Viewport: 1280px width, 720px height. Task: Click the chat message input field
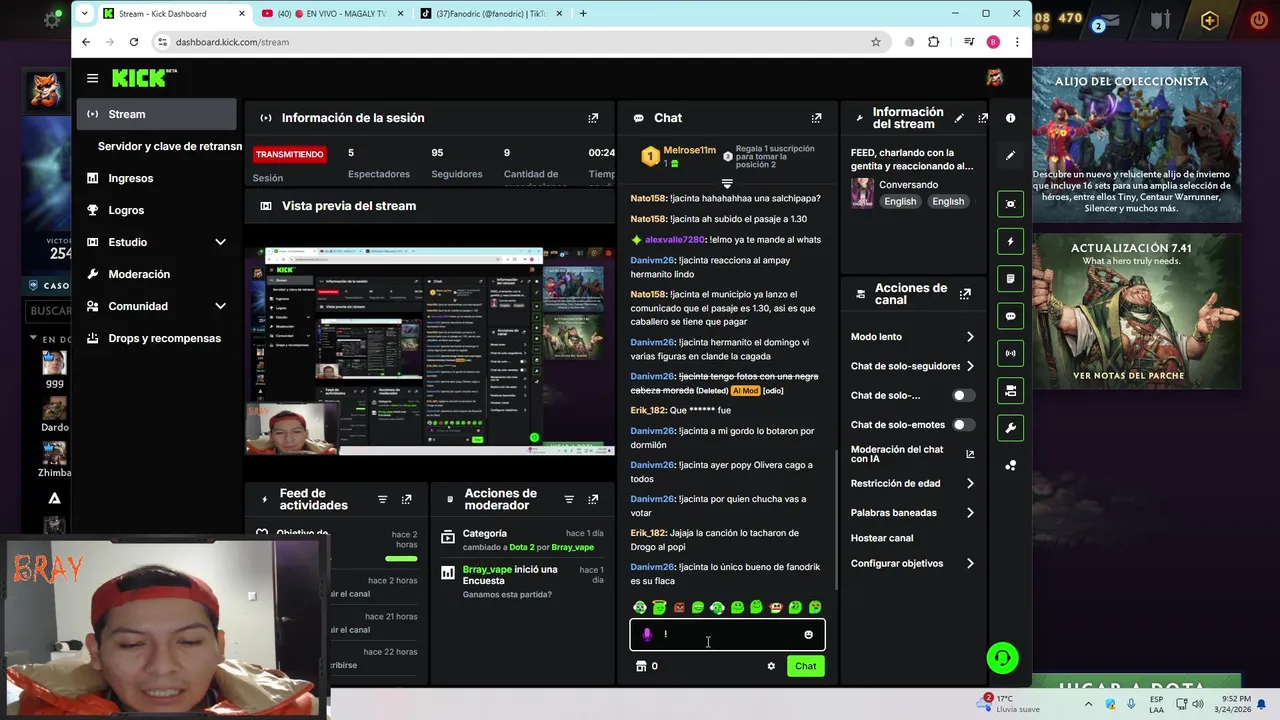pyautogui.click(x=727, y=634)
